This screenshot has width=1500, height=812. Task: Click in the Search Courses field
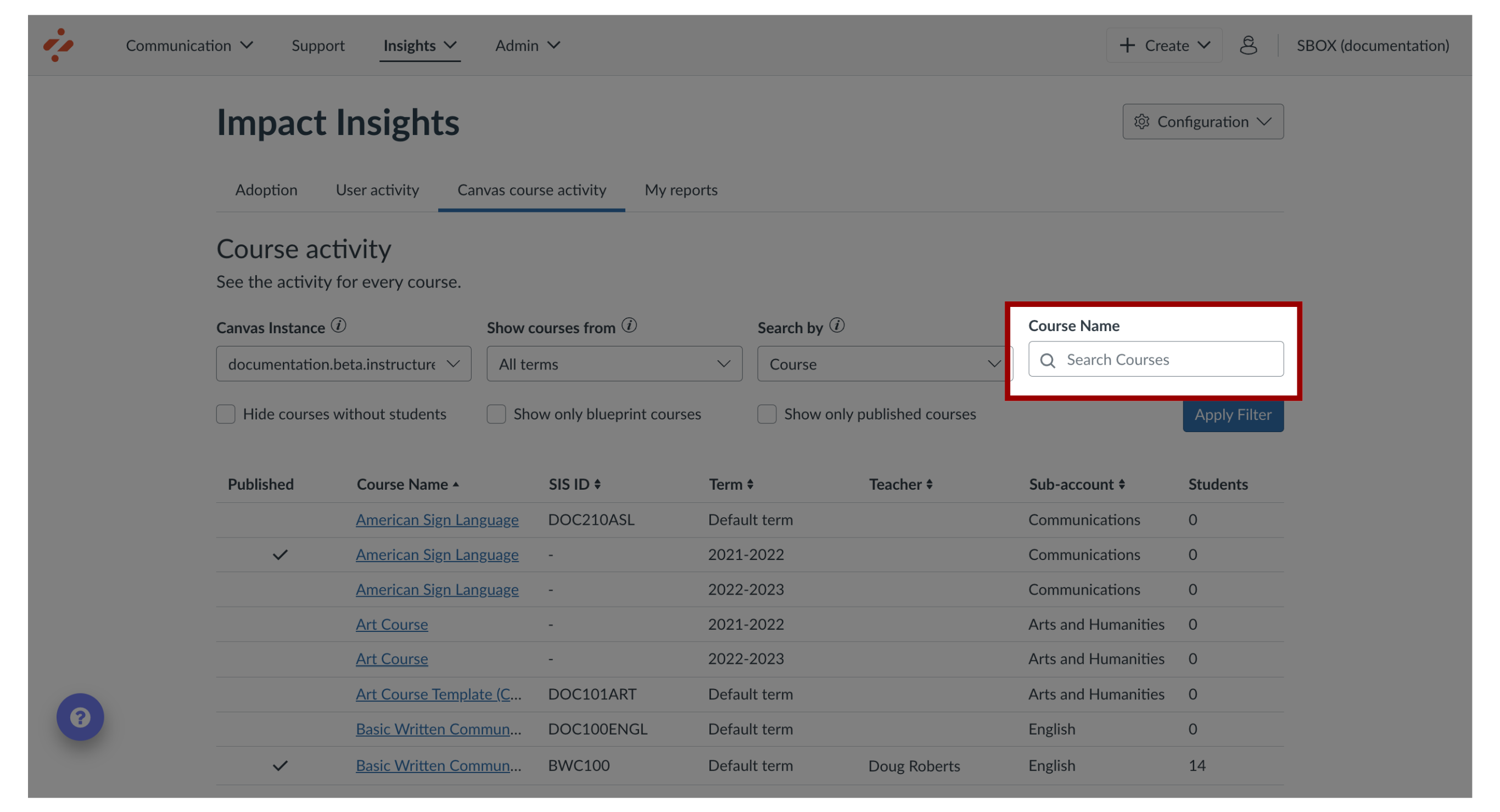(x=1155, y=359)
